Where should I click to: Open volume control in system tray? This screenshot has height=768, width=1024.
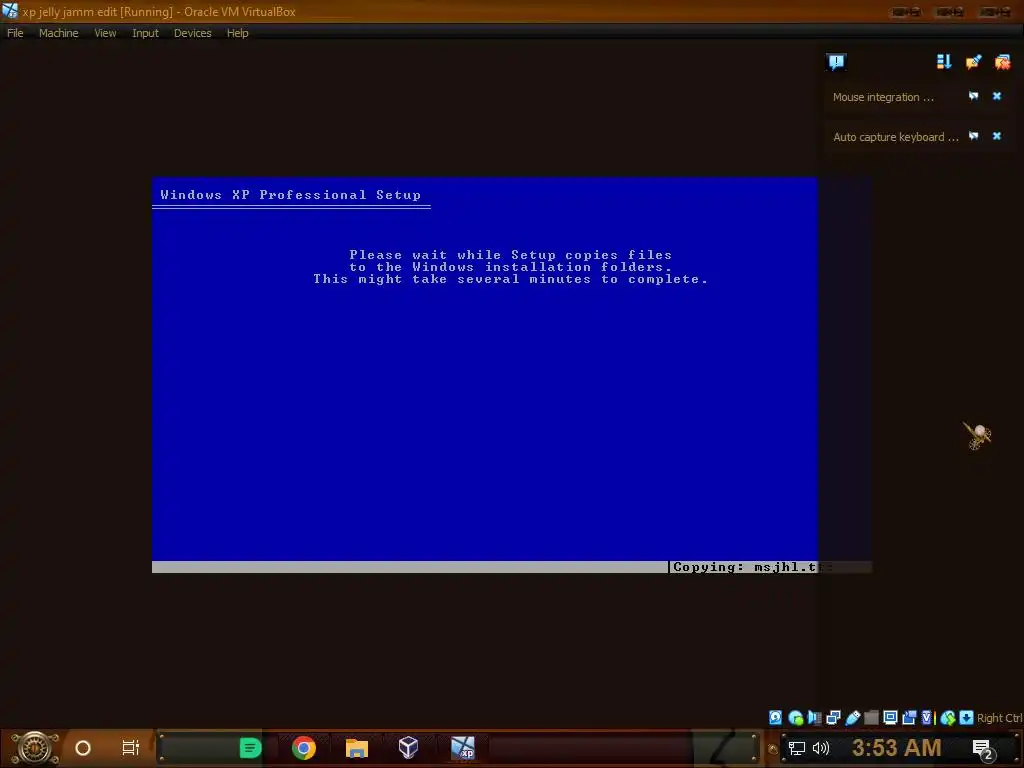821,748
